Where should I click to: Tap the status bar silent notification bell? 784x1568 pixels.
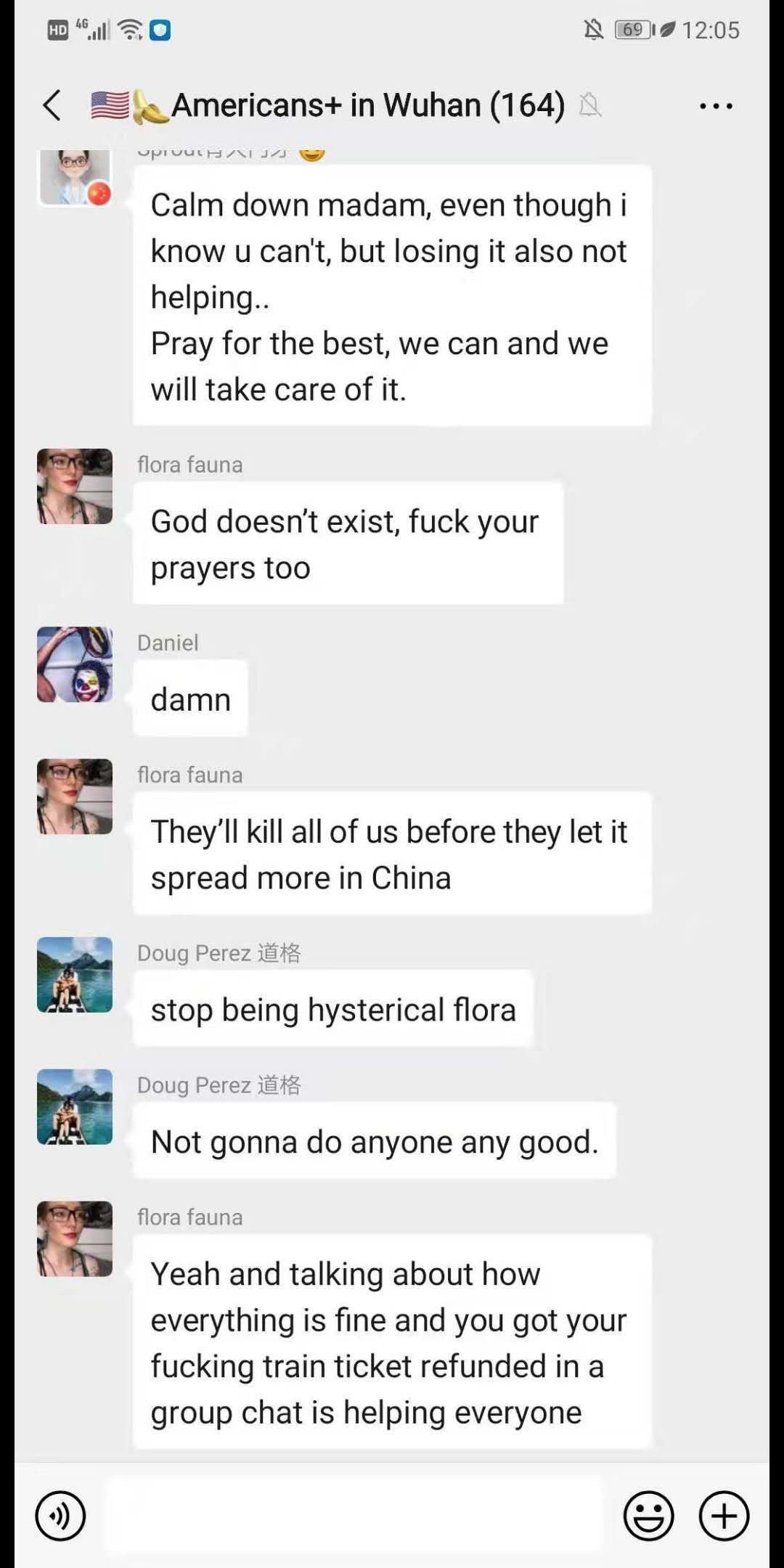594,30
